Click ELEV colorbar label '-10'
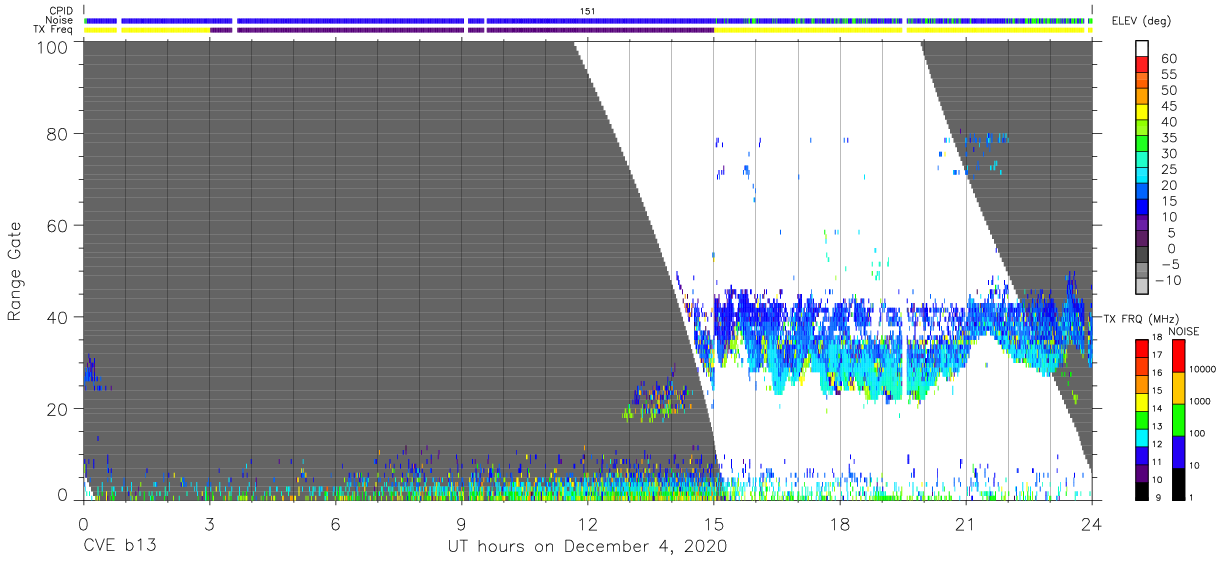The height and width of the screenshot is (567, 1228). click(x=1168, y=280)
